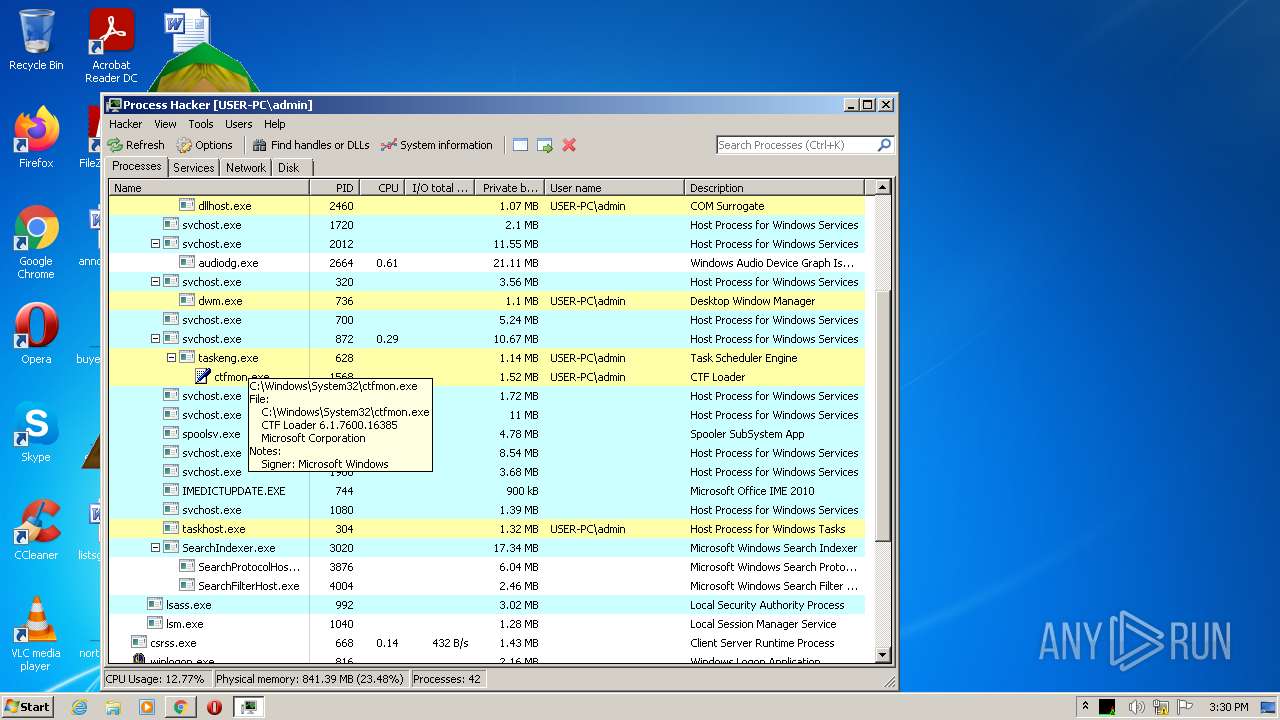Open CCleaner desktop shortcut
This screenshot has height=720, width=1280.
coord(36,530)
